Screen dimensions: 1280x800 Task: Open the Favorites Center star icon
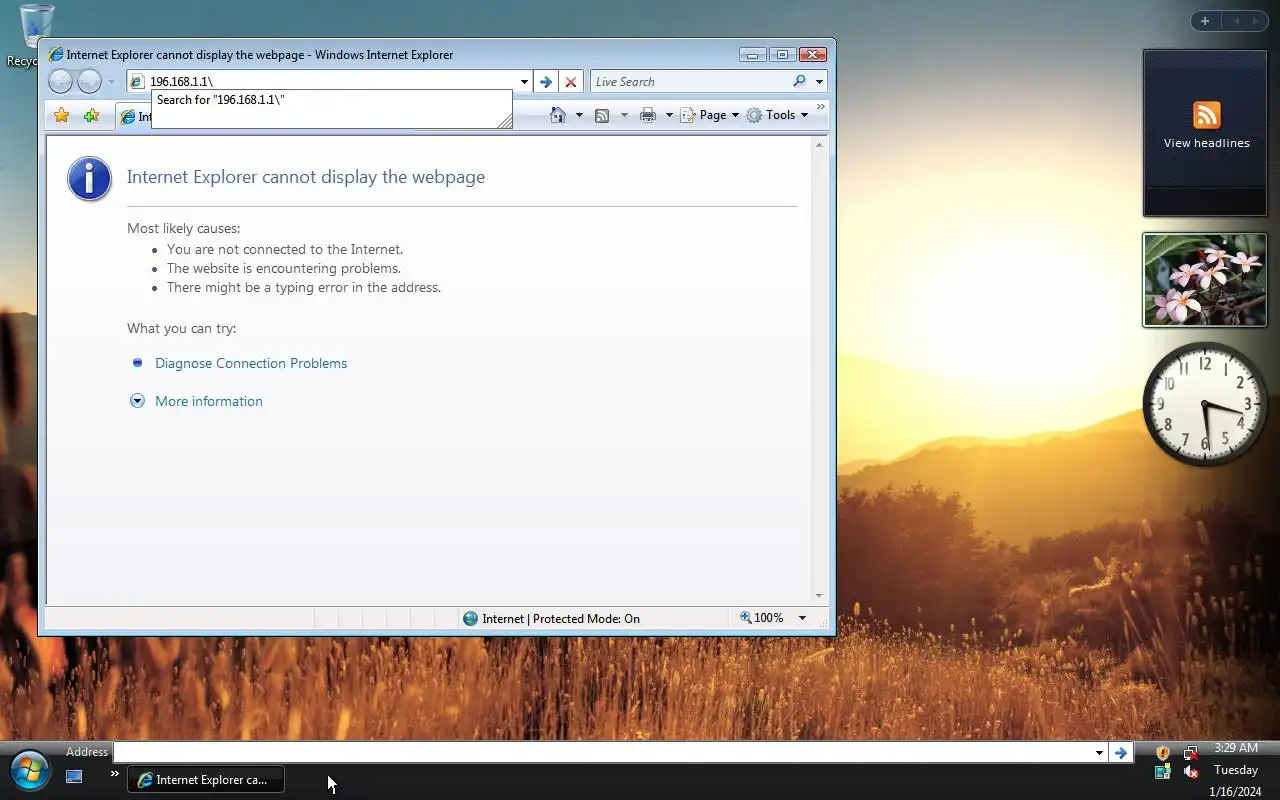point(62,115)
